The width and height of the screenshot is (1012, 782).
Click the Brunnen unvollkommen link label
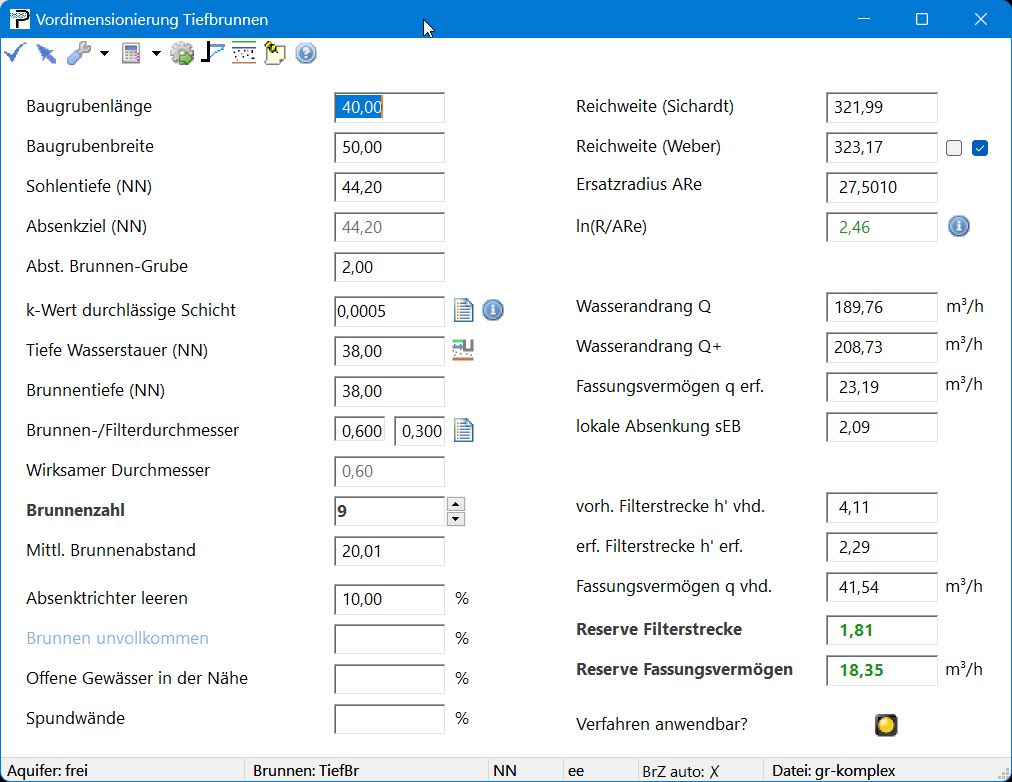(117, 638)
